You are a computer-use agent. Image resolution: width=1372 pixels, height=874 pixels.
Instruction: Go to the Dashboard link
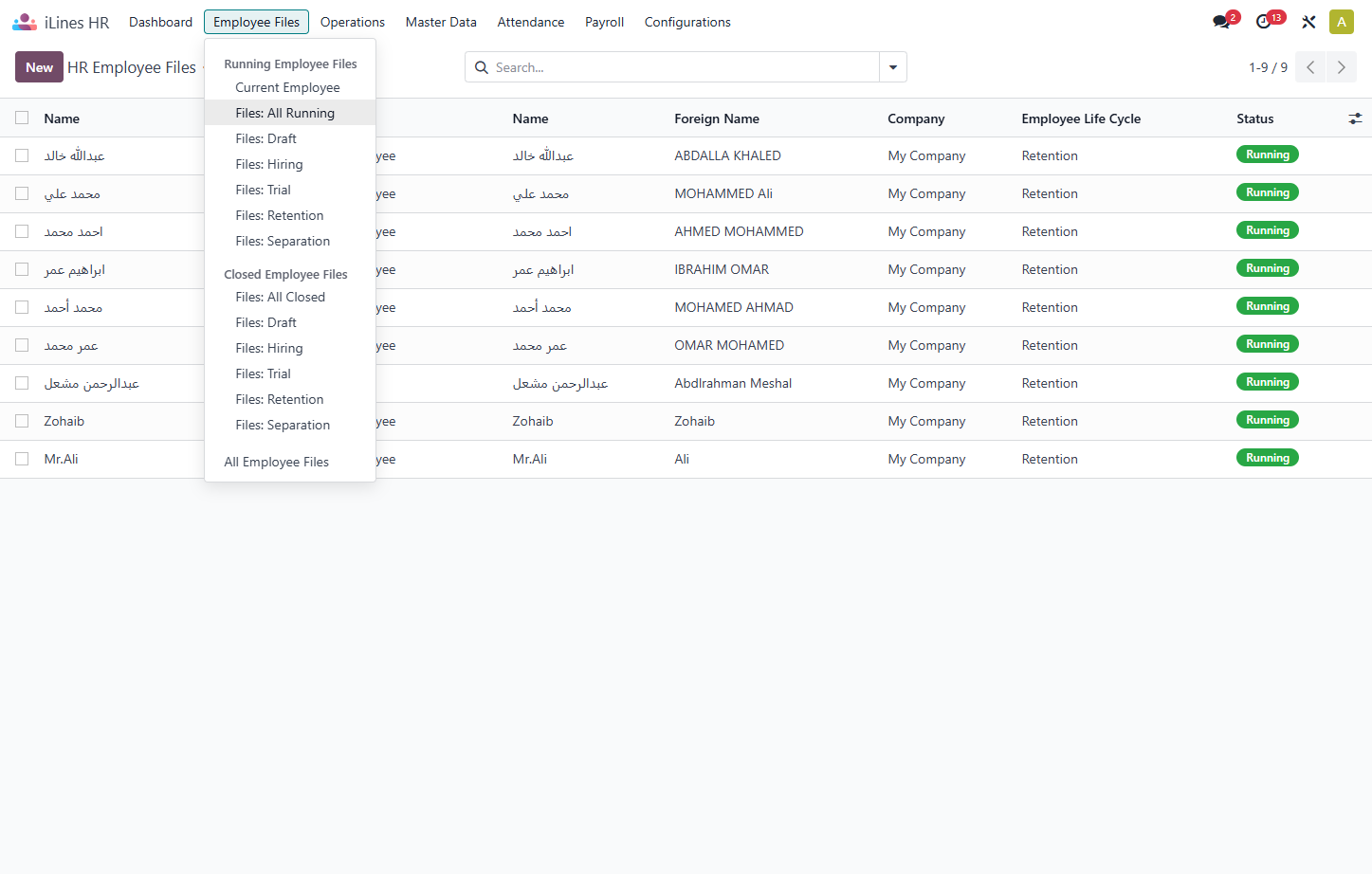pos(160,22)
